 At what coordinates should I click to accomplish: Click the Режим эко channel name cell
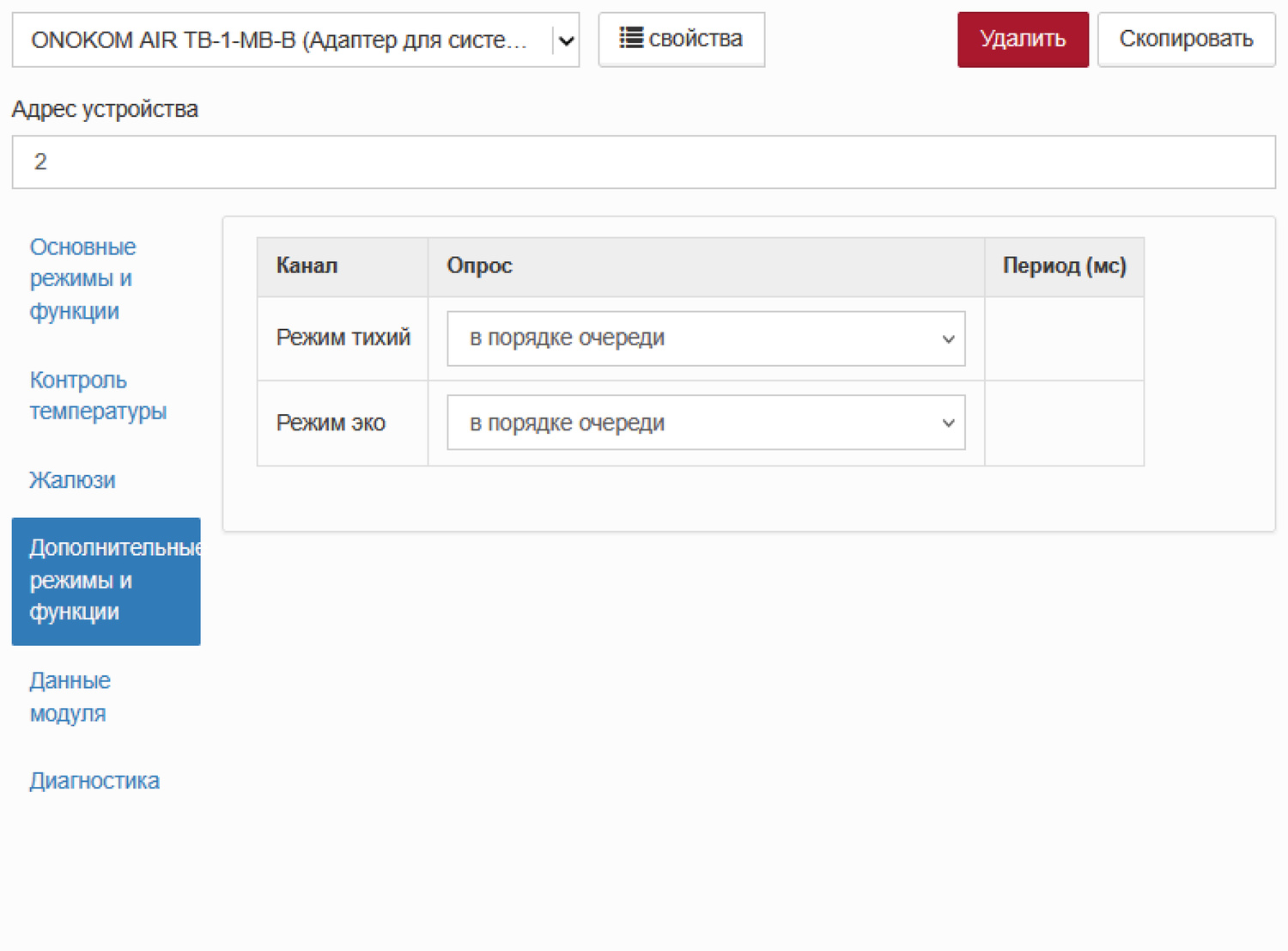(x=331, y=424)
